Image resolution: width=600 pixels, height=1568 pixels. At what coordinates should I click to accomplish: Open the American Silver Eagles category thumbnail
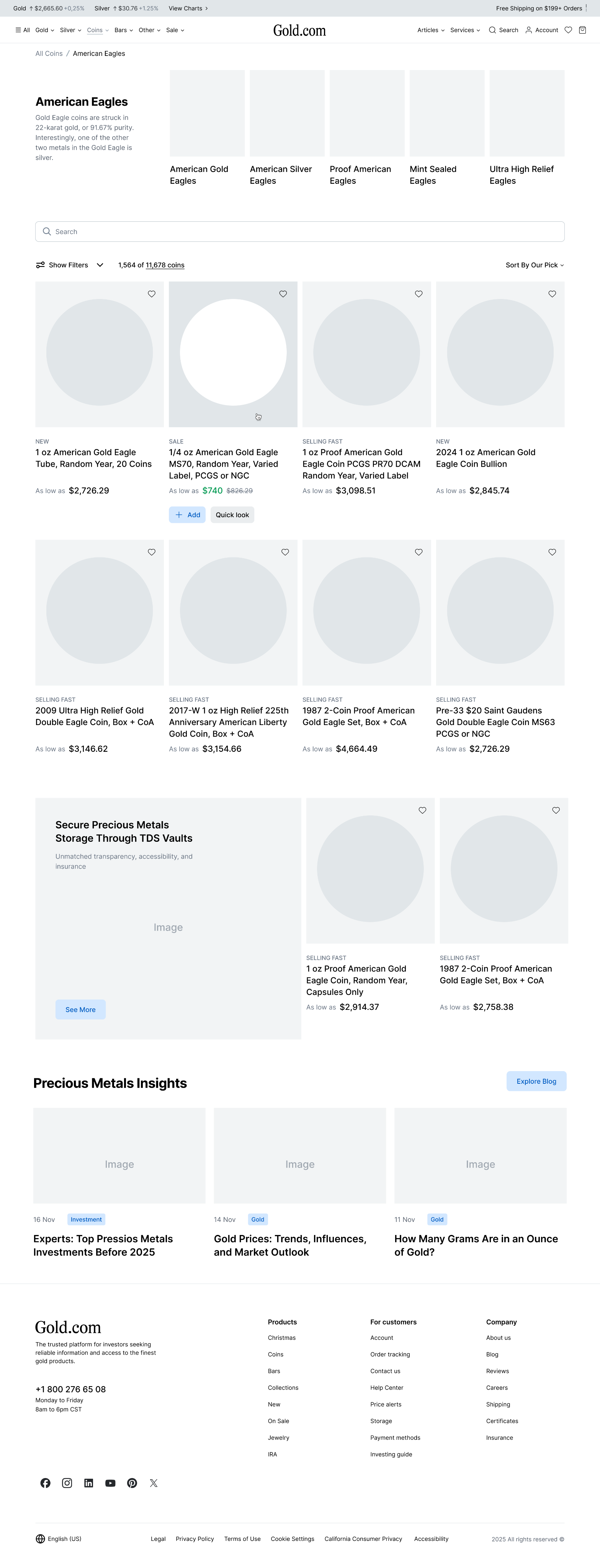pos(287,113)
